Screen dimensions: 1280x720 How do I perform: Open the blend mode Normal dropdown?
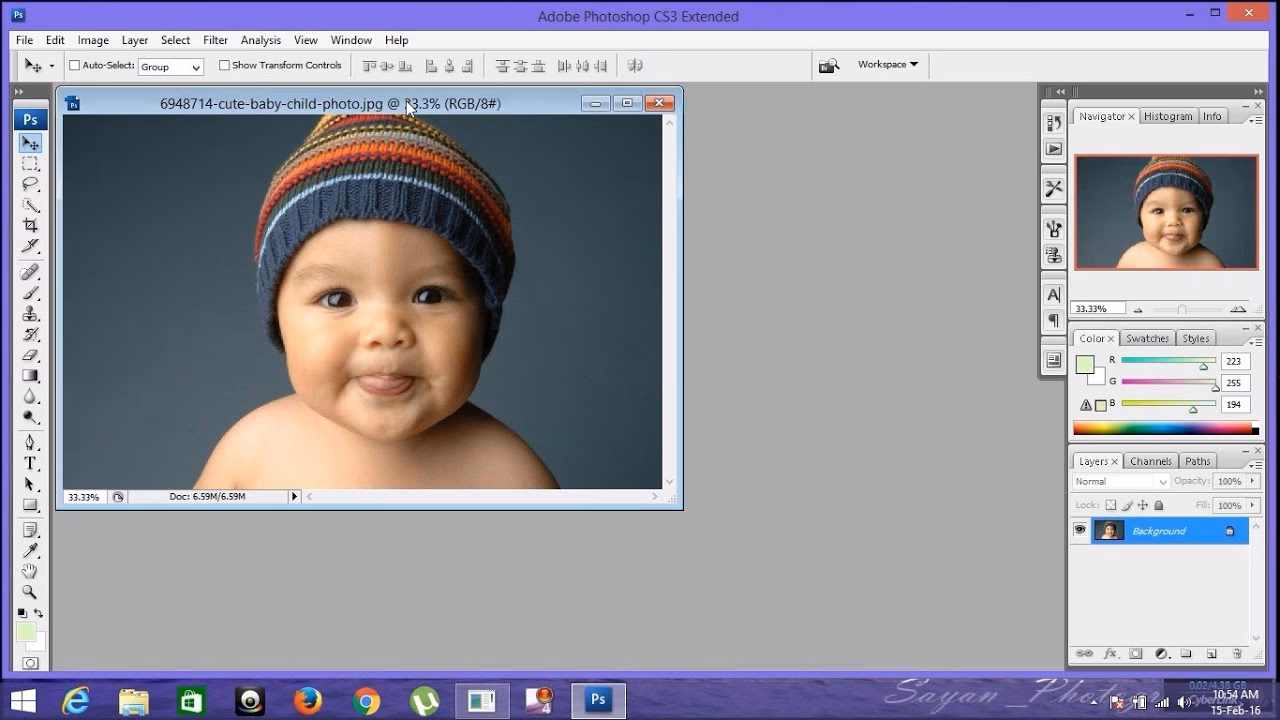pos(1119,481)
